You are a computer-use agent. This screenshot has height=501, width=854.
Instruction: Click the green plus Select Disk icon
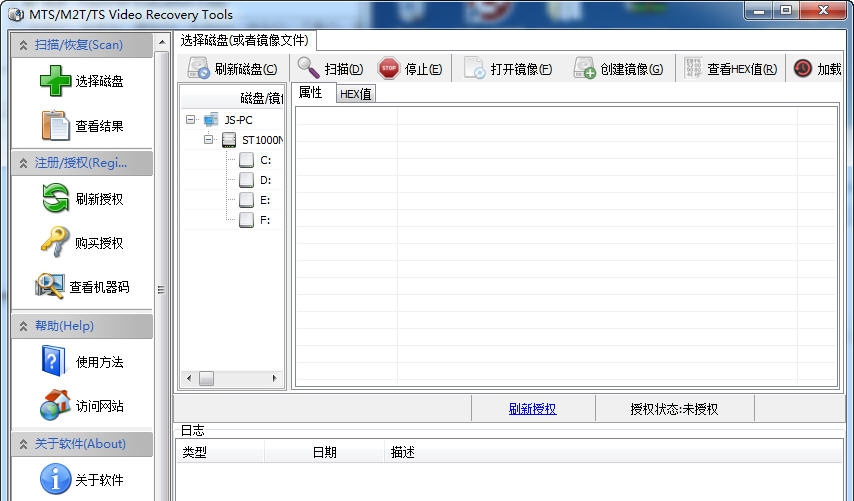[x=55, y=81]
